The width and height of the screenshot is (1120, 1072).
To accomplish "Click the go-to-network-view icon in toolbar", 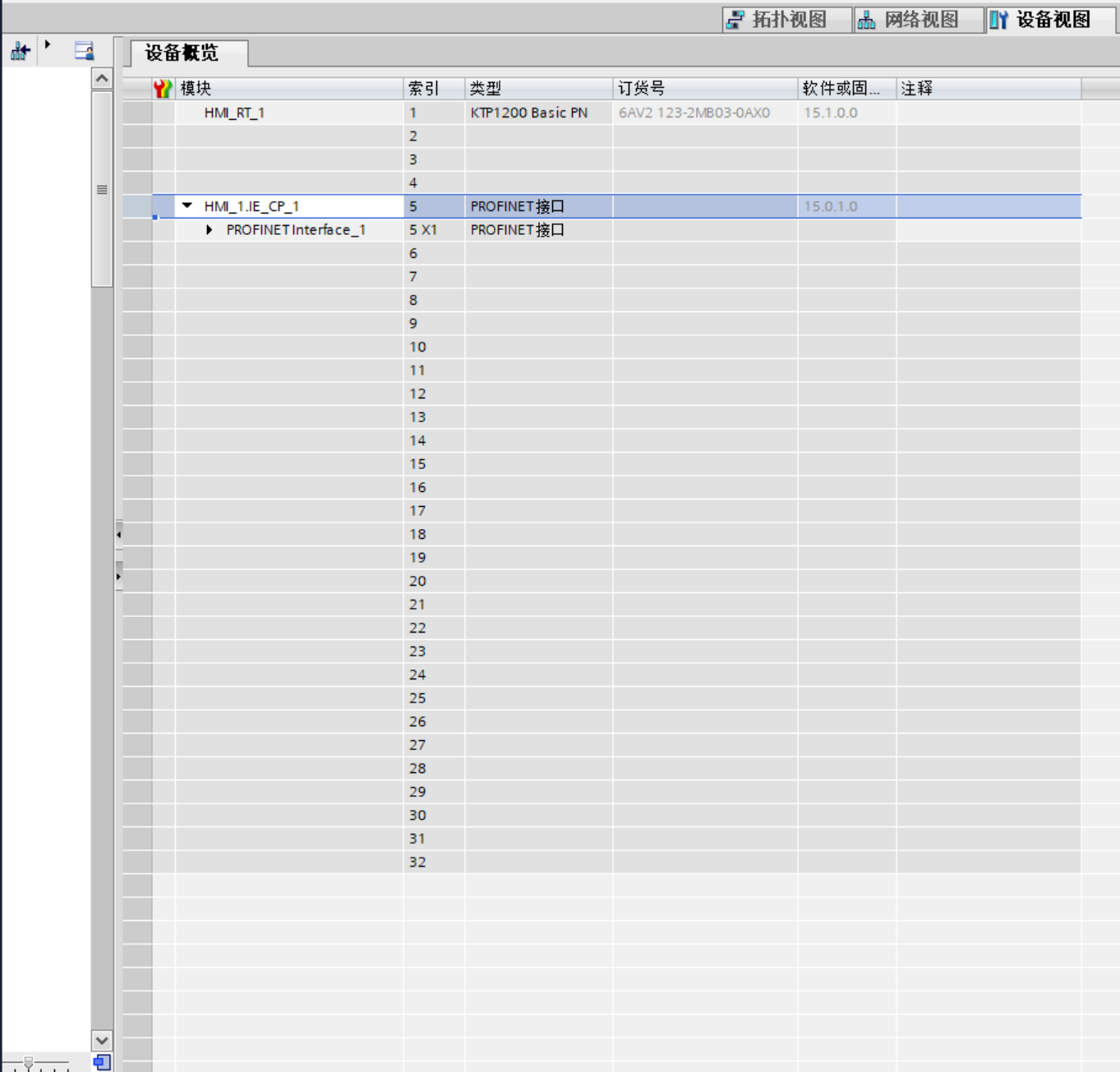I will [20, 52].
